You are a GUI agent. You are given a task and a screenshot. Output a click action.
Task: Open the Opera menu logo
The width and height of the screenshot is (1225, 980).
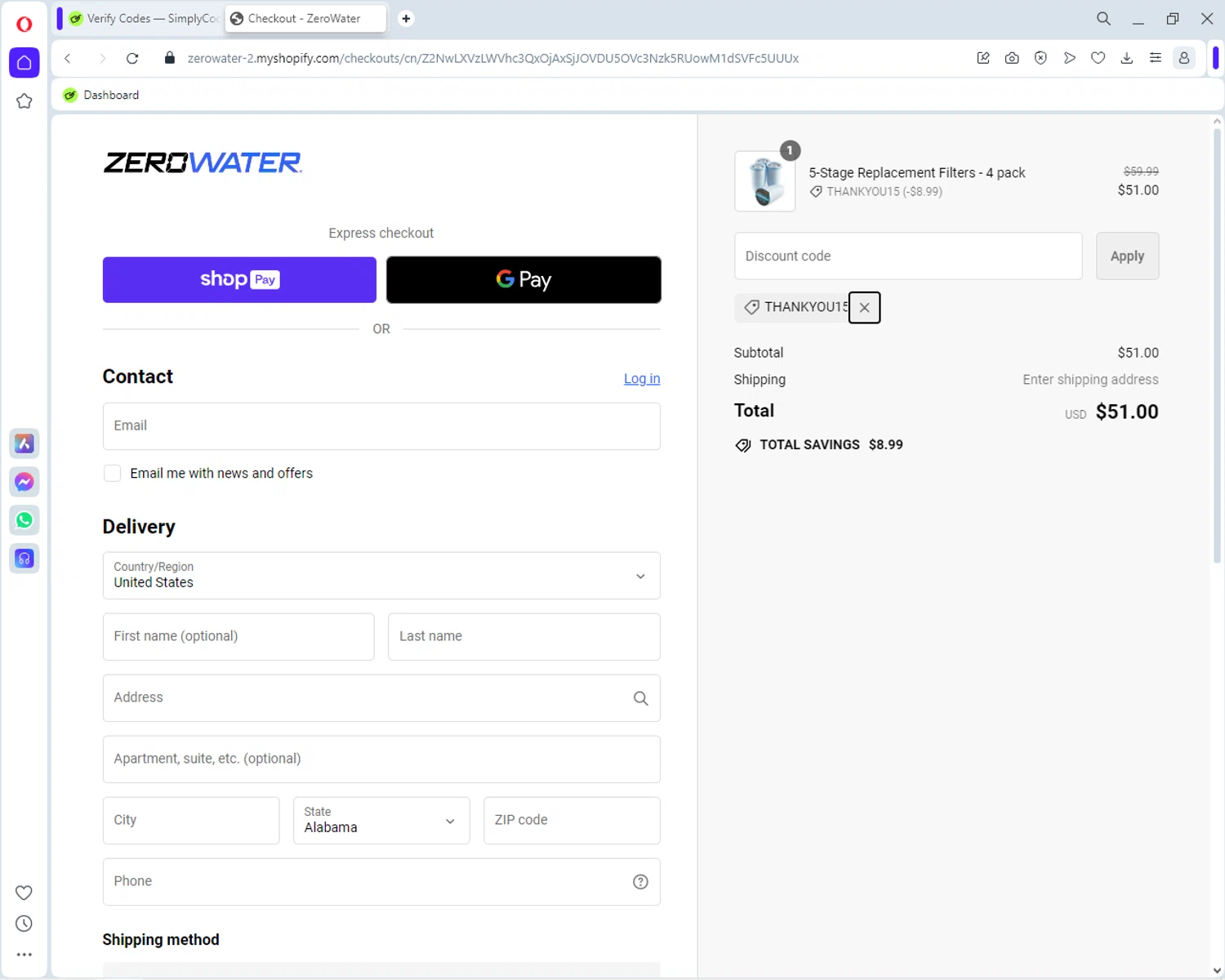pyautogui.click(x=24, y=24)
